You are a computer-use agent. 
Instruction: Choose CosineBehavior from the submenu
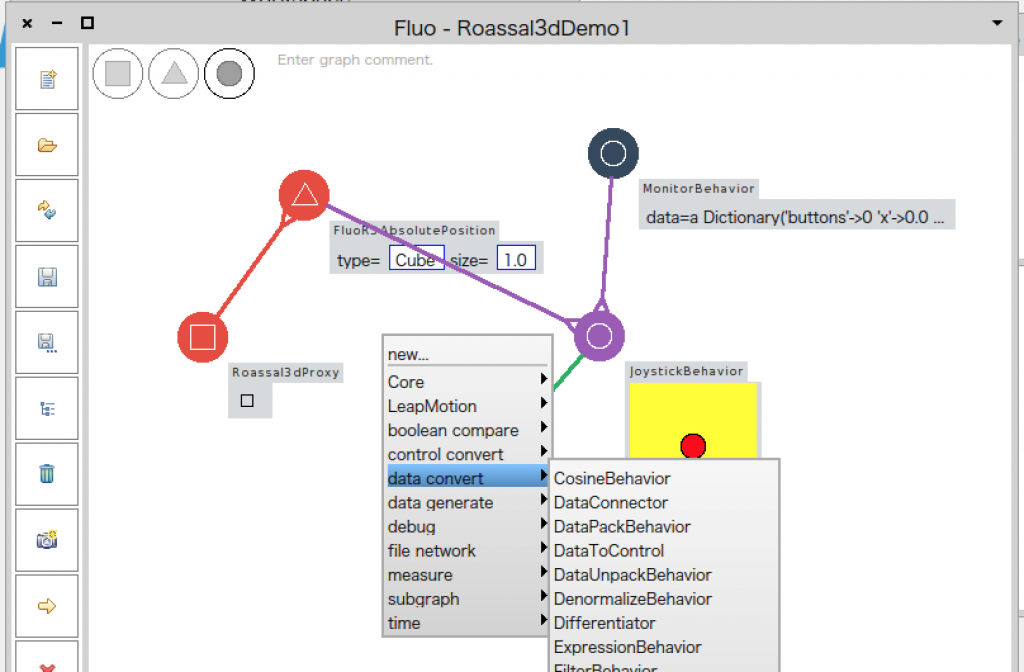[664, 478]
